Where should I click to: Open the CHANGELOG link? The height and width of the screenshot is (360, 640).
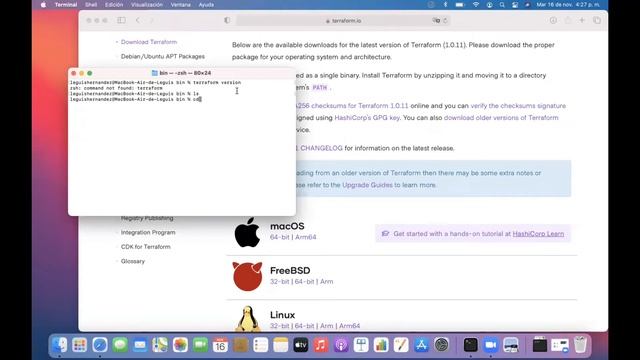[321, 148]
